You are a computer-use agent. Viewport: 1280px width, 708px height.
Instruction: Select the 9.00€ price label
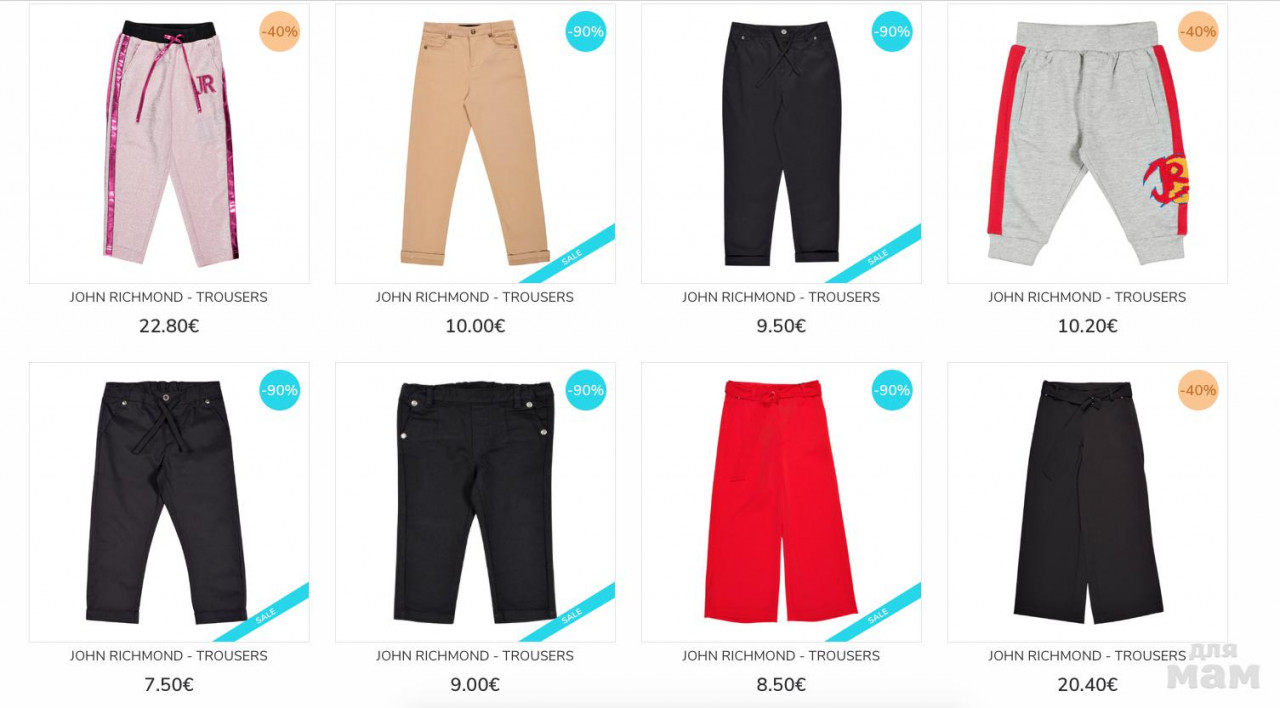[x=475, y=685]
